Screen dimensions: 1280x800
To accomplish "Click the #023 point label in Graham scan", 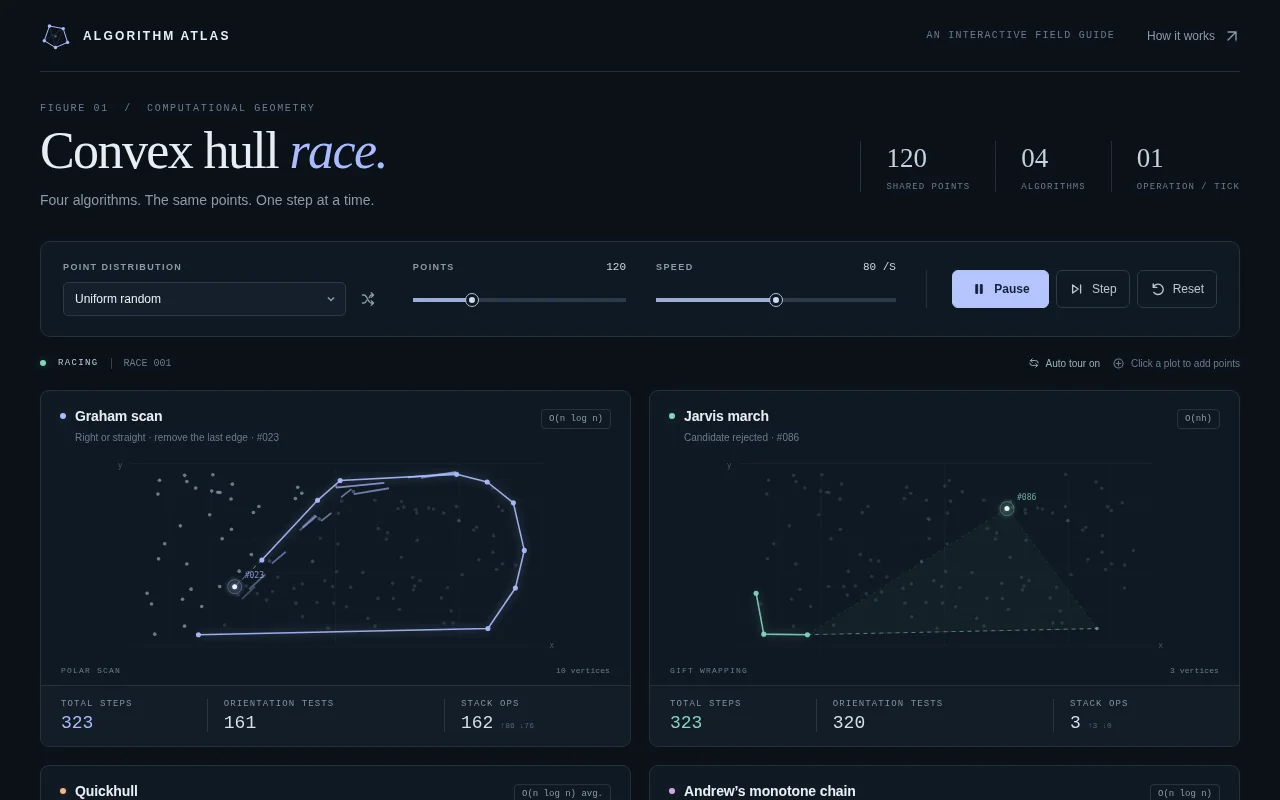I will (255, 575).
